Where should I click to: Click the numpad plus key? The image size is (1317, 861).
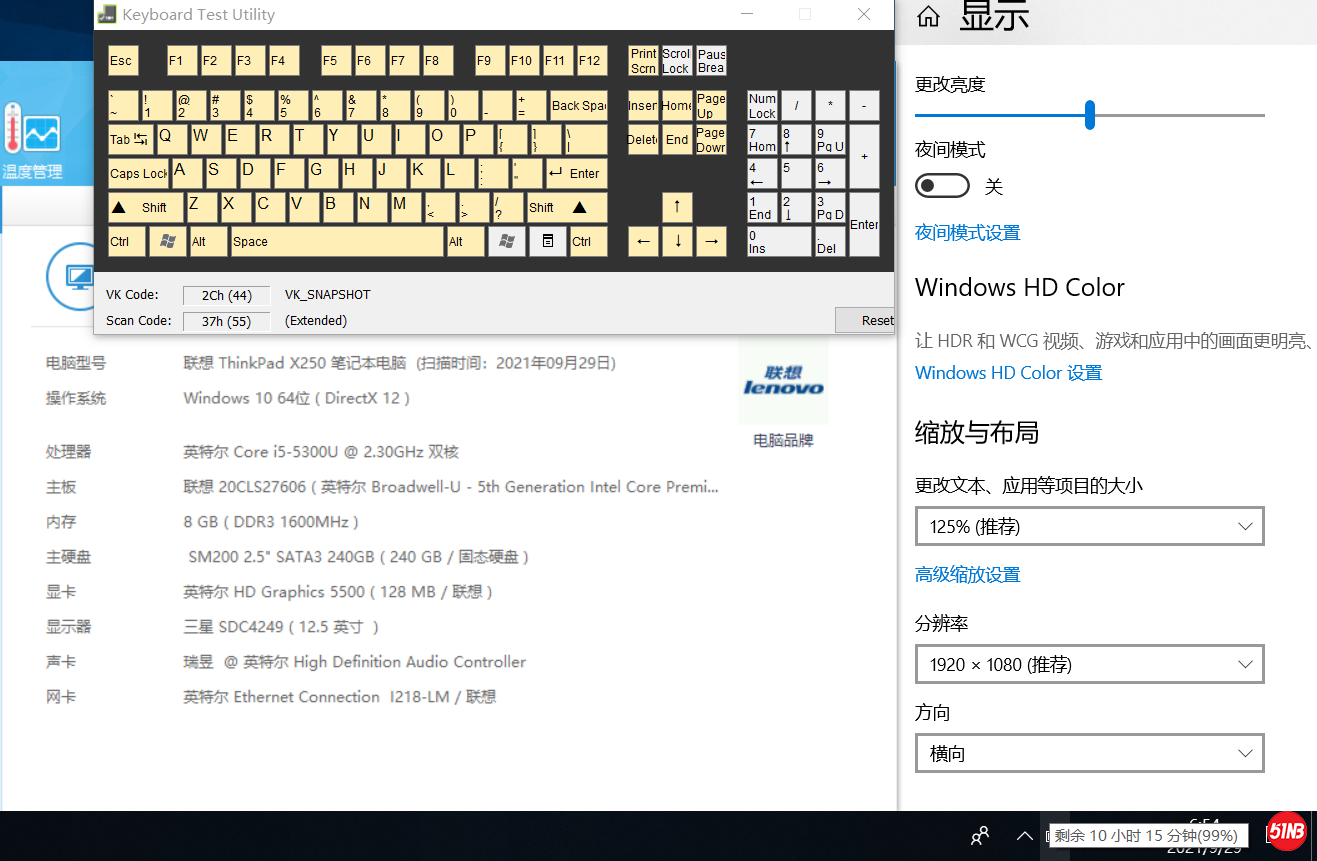[x=865, y=156]
